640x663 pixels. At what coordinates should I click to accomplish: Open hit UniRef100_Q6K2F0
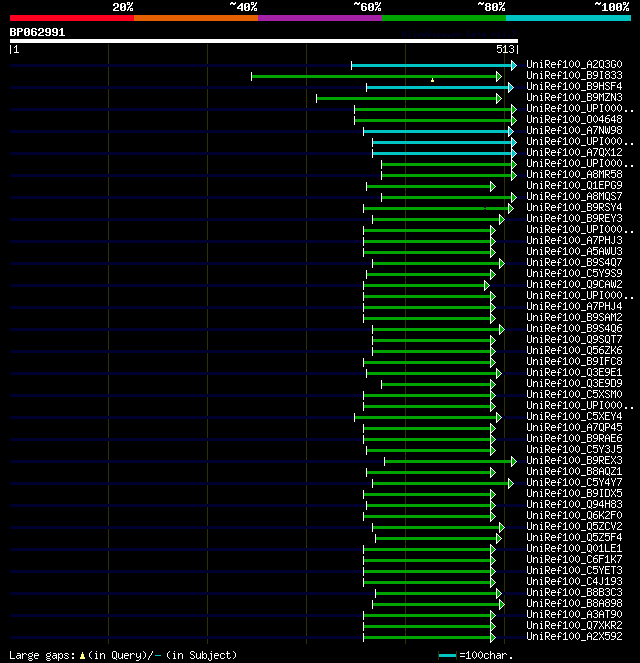click(574, 515)
